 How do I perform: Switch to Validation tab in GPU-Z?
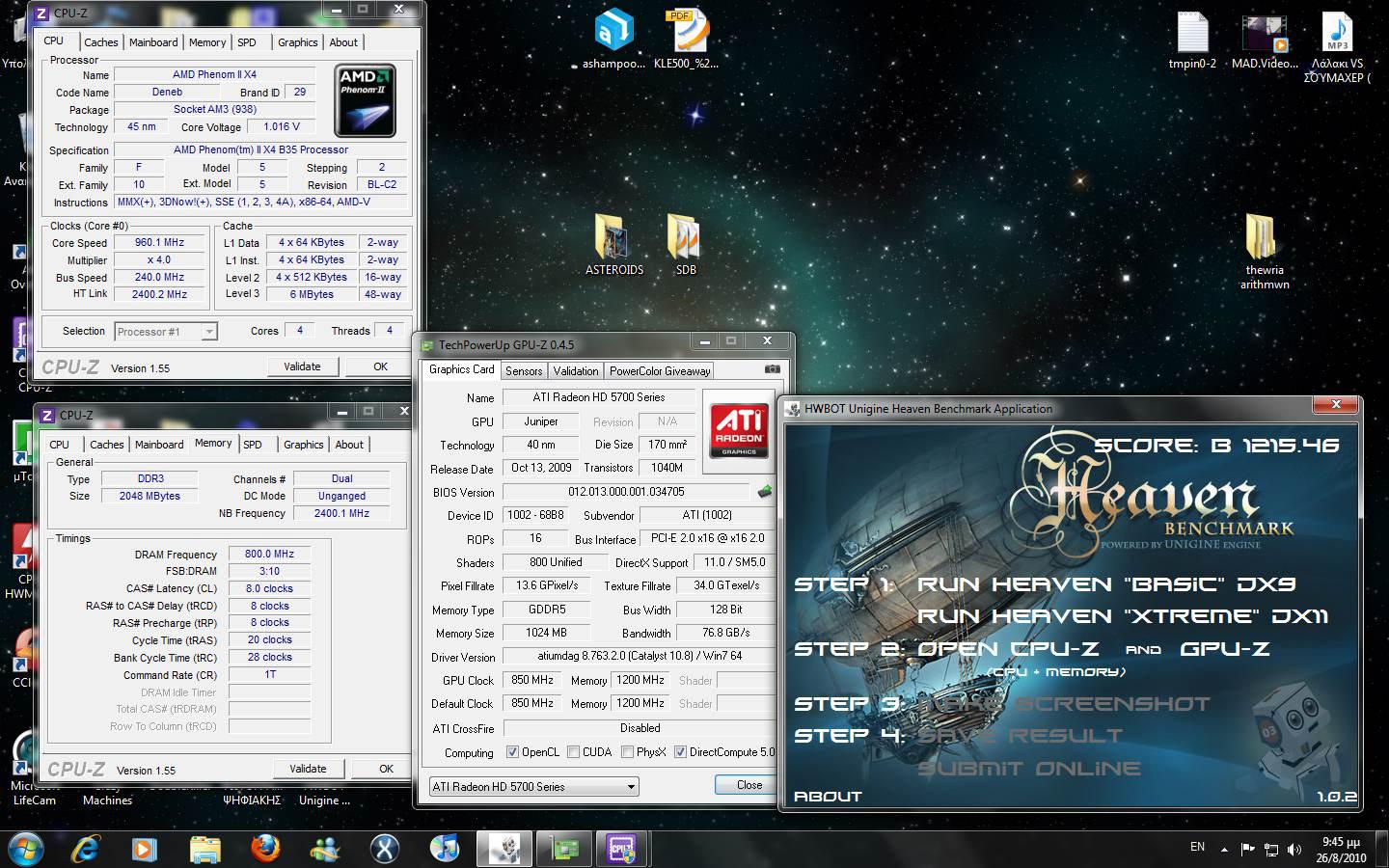click(576, 370)
